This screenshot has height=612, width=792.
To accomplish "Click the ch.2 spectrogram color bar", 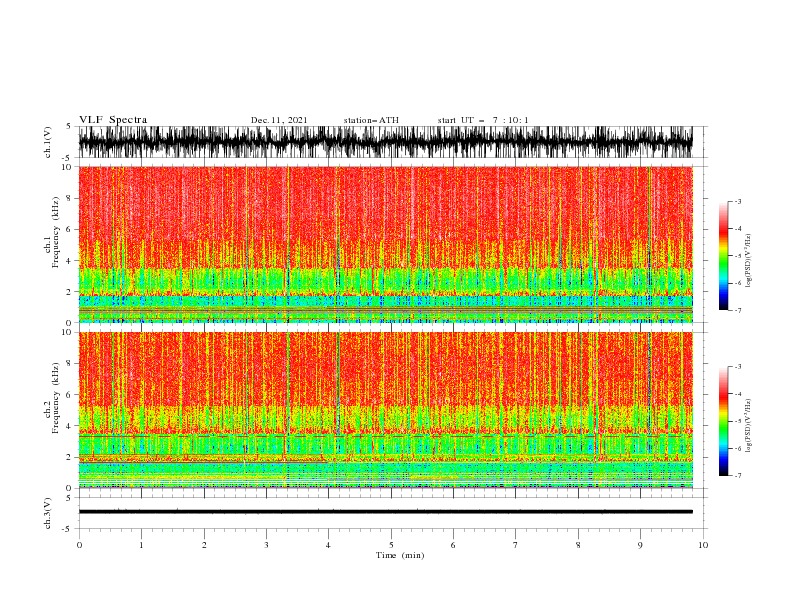I will 723,421.
